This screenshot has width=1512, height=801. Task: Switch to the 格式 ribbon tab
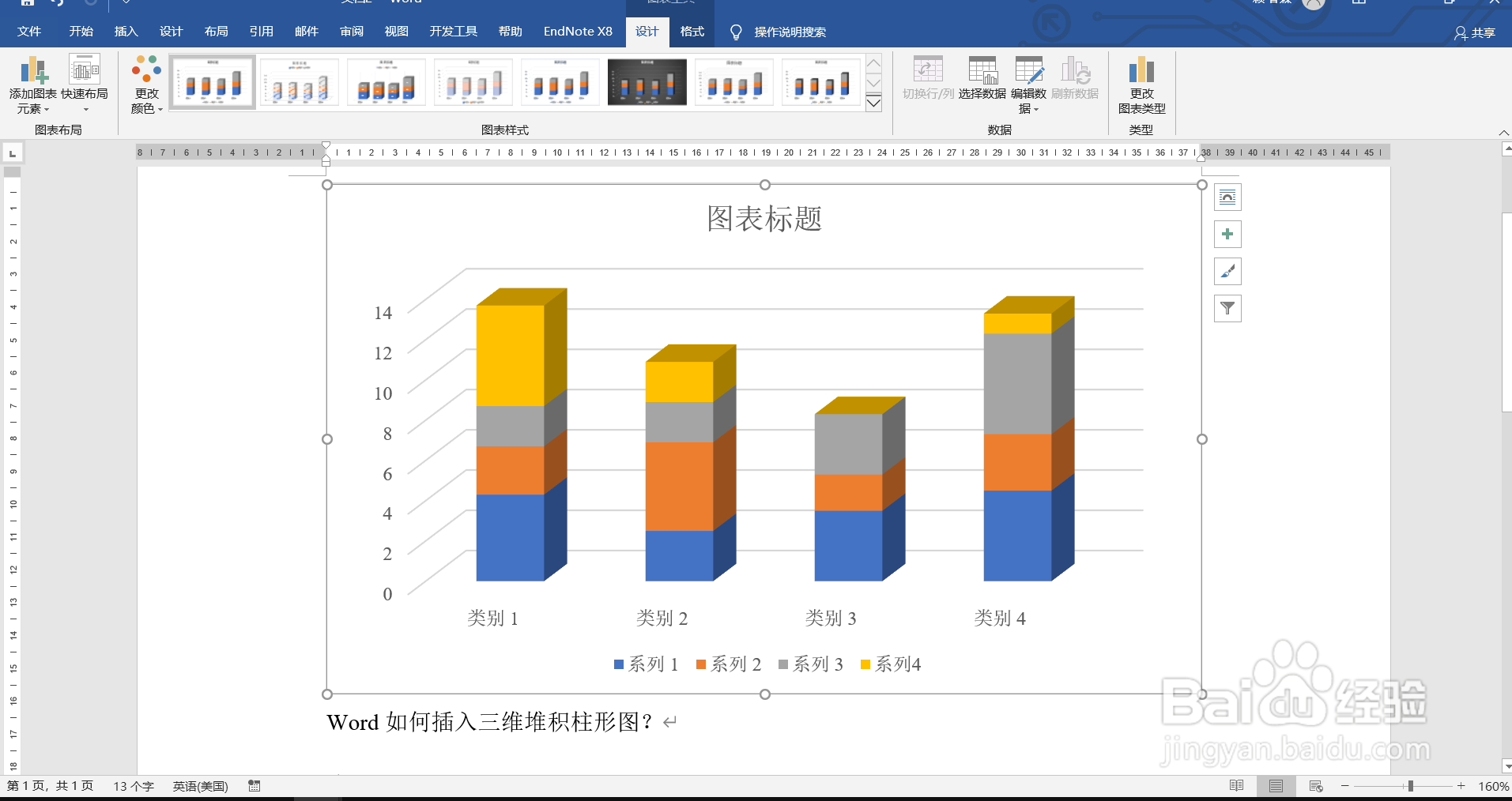(x=692, y=32)
